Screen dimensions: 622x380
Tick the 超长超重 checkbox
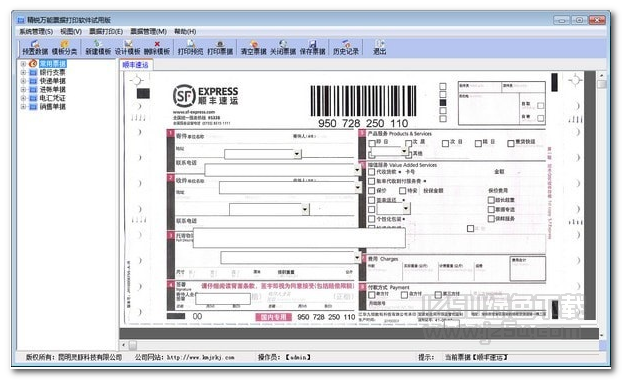click(x=491, y=200)
